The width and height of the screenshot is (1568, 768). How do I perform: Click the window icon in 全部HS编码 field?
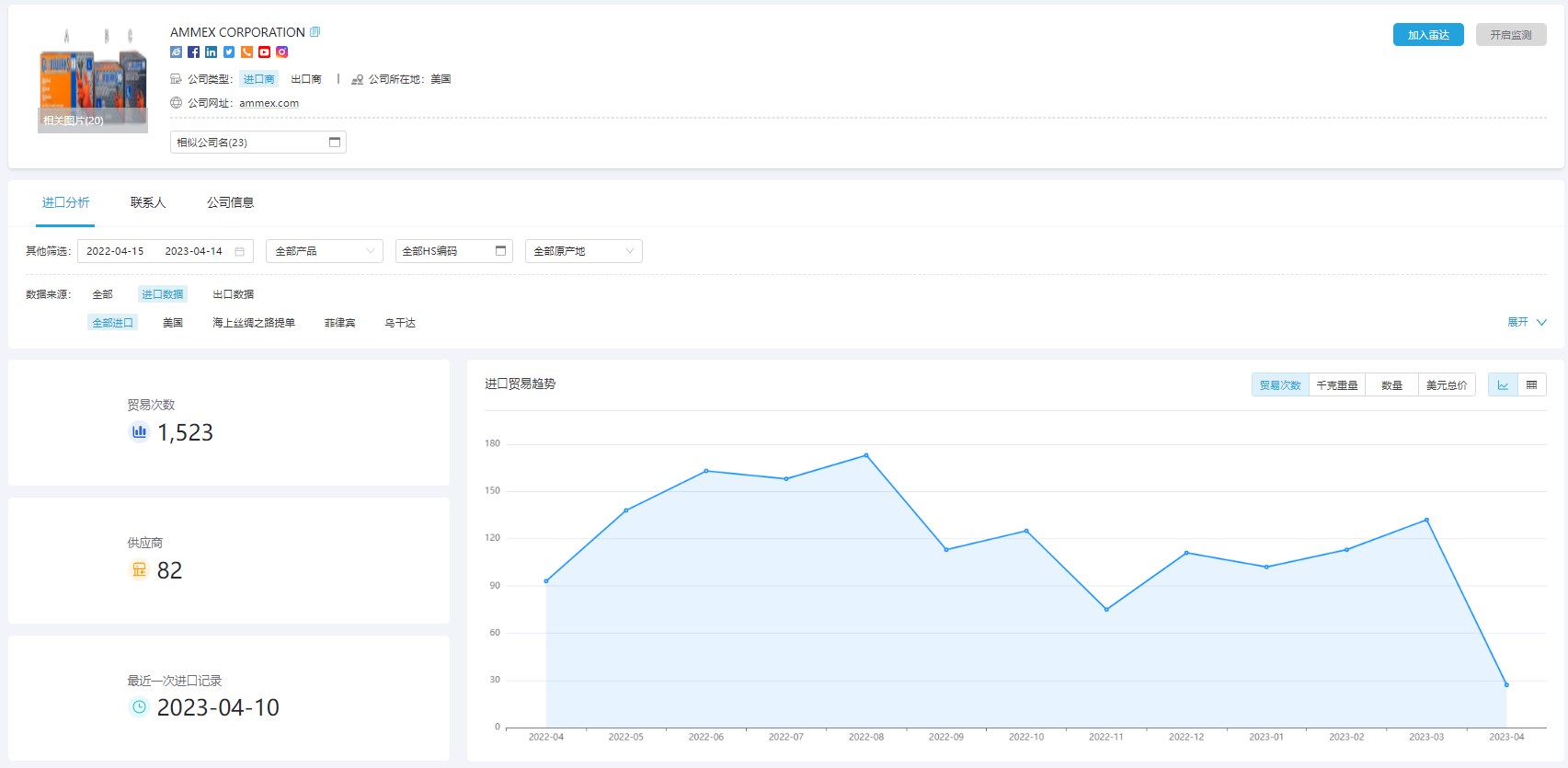501,251
